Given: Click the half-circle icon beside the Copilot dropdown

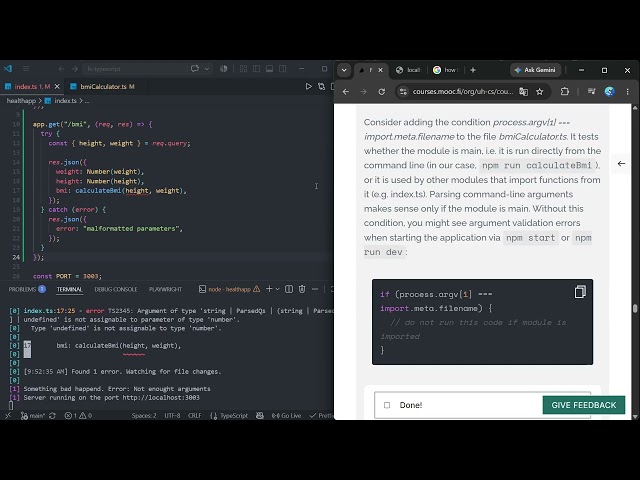Looking at the screenshot, I should point(223,69).
